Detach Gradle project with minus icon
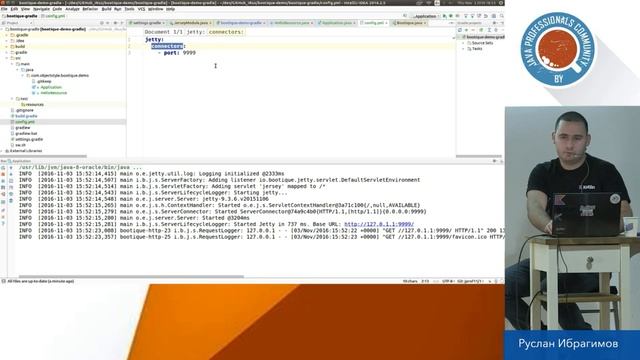The height and width of the screenshot is (360, 640). tap(472, 30)
